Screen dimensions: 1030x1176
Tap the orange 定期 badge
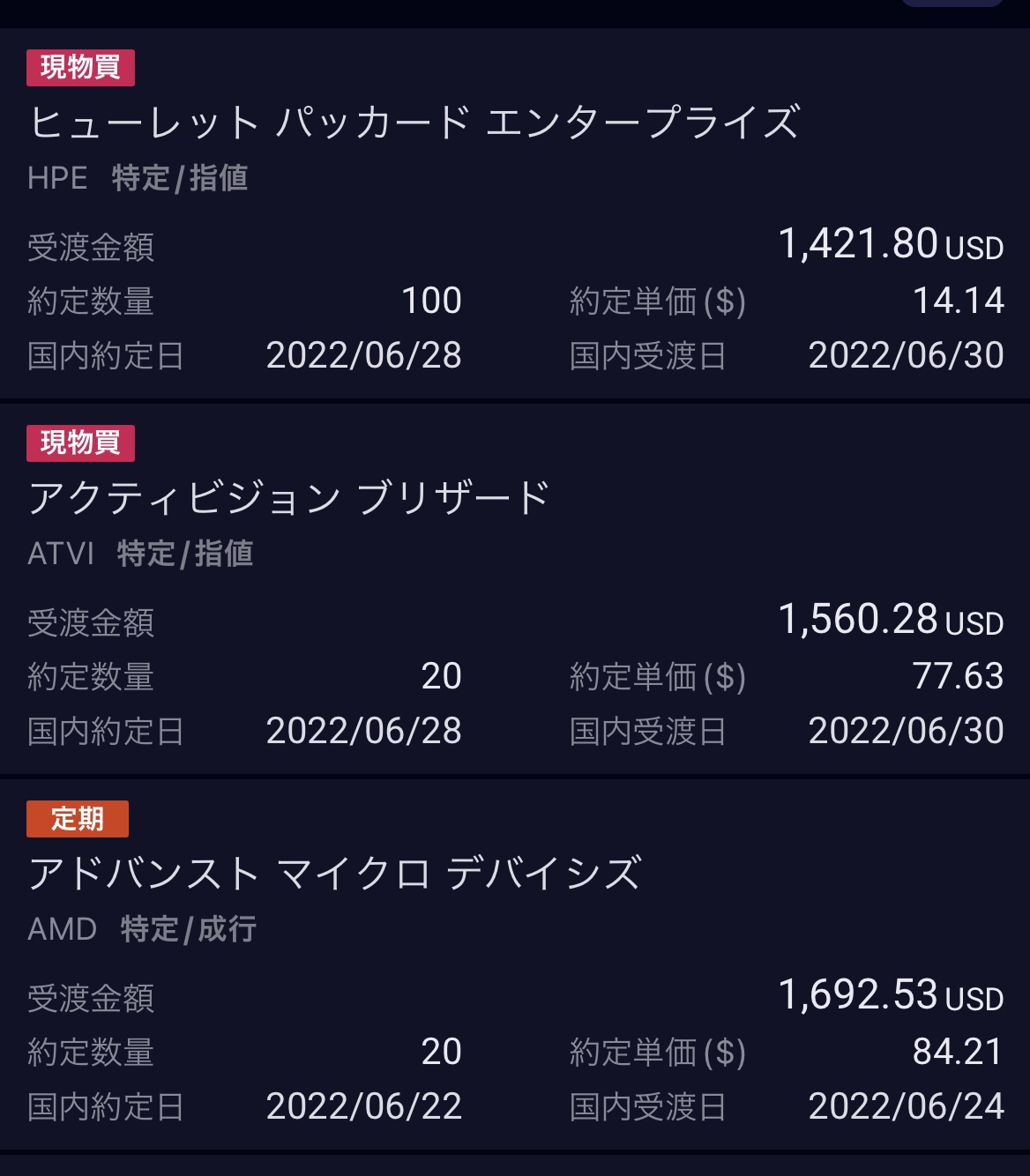78,819
